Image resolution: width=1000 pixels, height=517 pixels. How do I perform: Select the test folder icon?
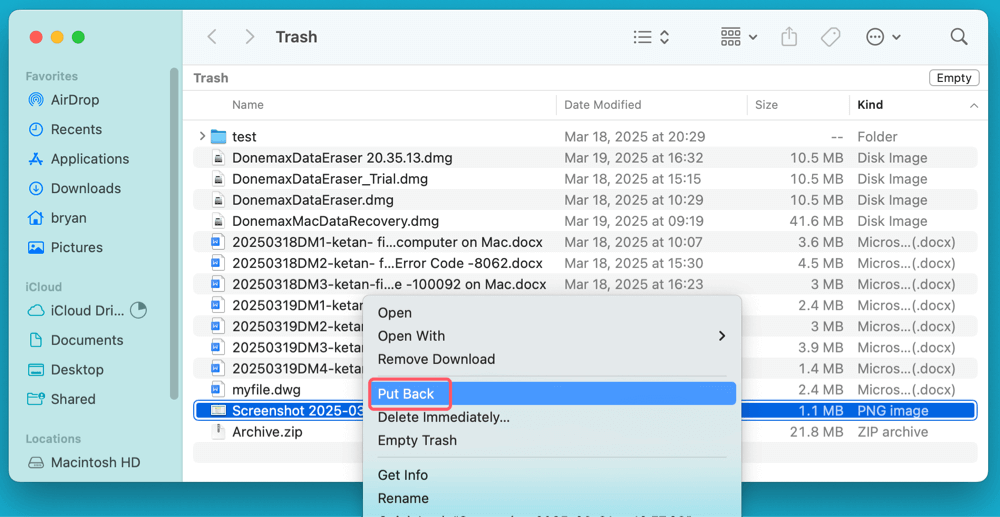219,136
